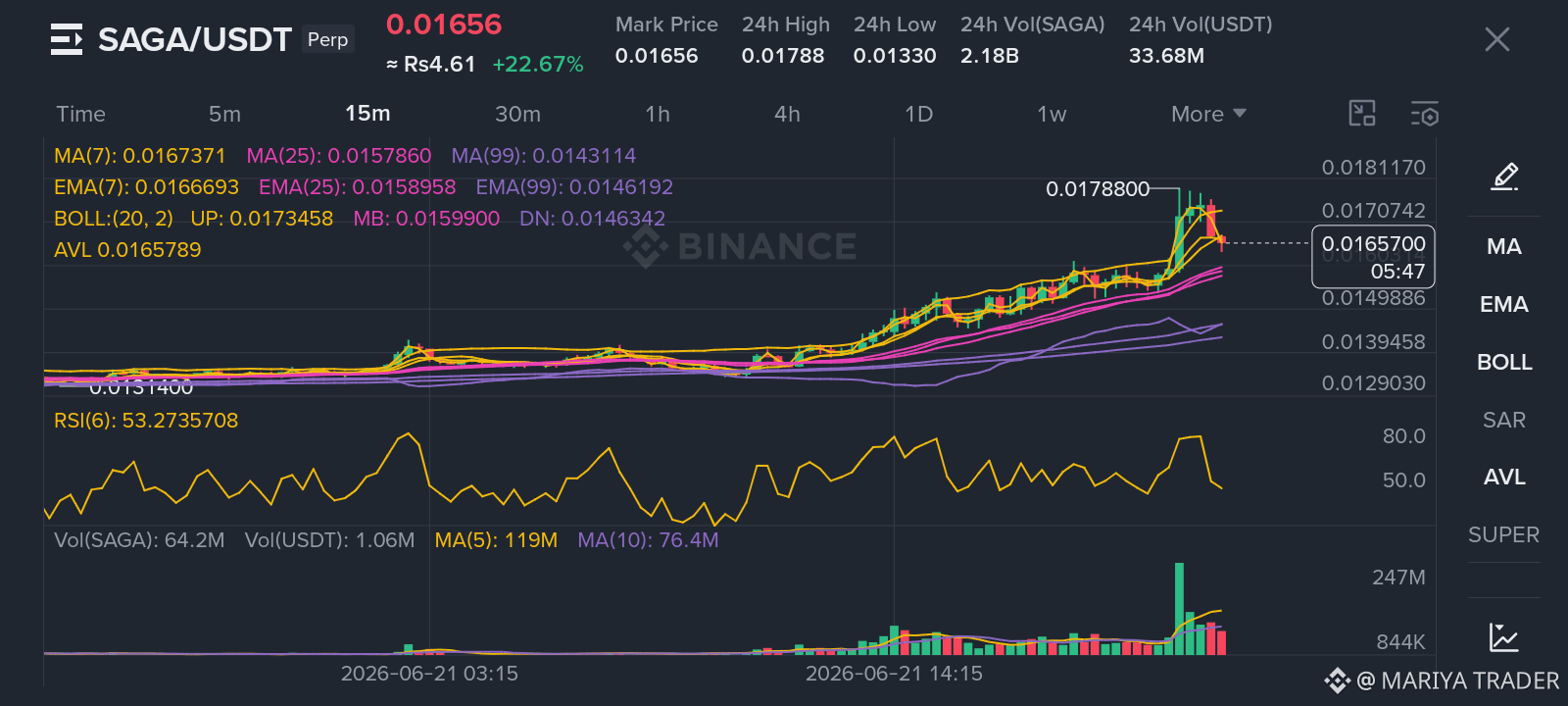Toggle the BOLL indicator
This screenshot has width=1568, height=706.
pos(1504,362)
